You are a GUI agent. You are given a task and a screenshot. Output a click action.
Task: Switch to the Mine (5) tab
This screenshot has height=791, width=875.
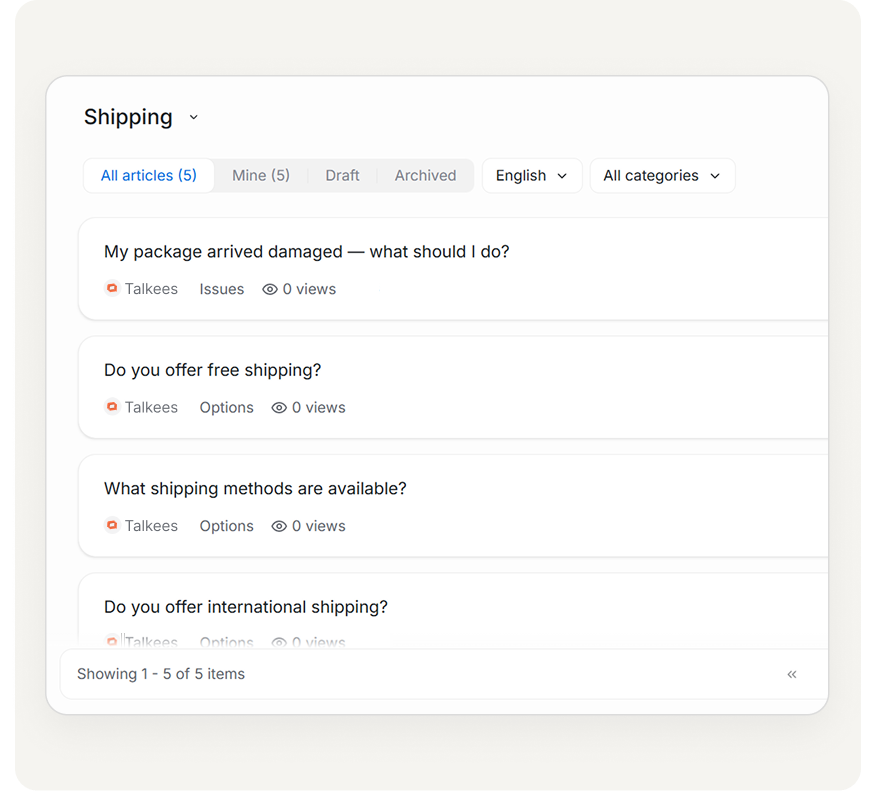[261, 176]
